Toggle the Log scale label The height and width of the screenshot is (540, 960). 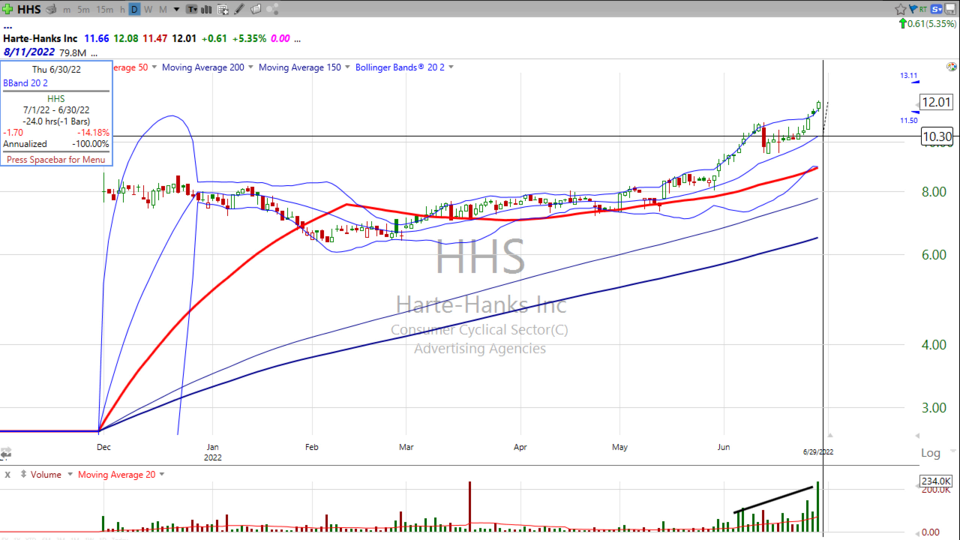pos(930,453)
